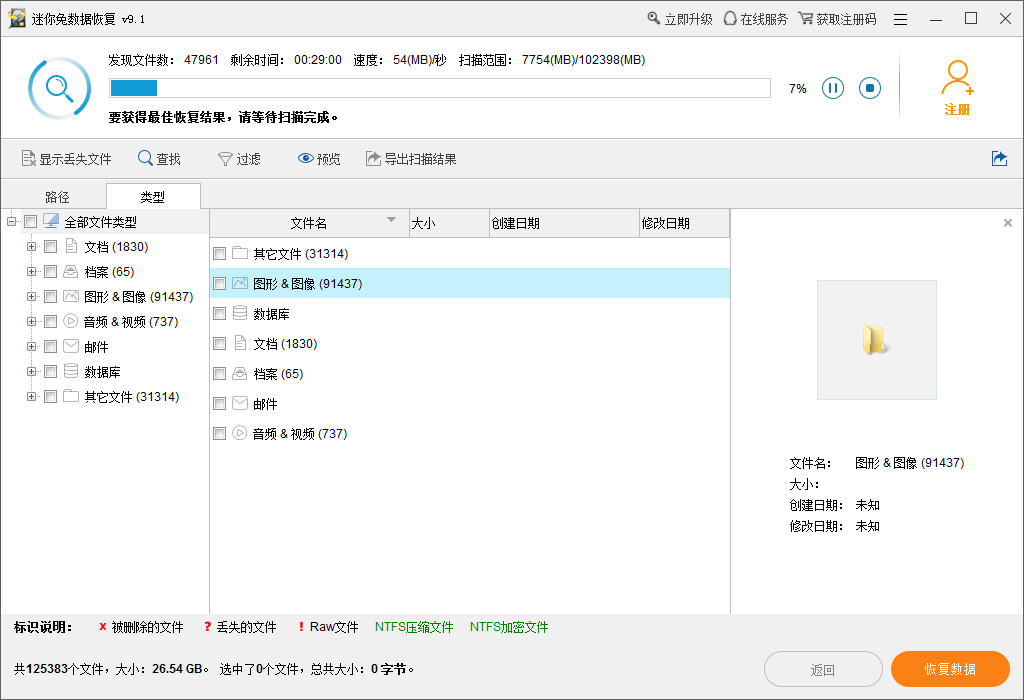The height and width of the screenshot is (700, 1024).
Task: Click the app logo in title bar
Action: [17, 18]
